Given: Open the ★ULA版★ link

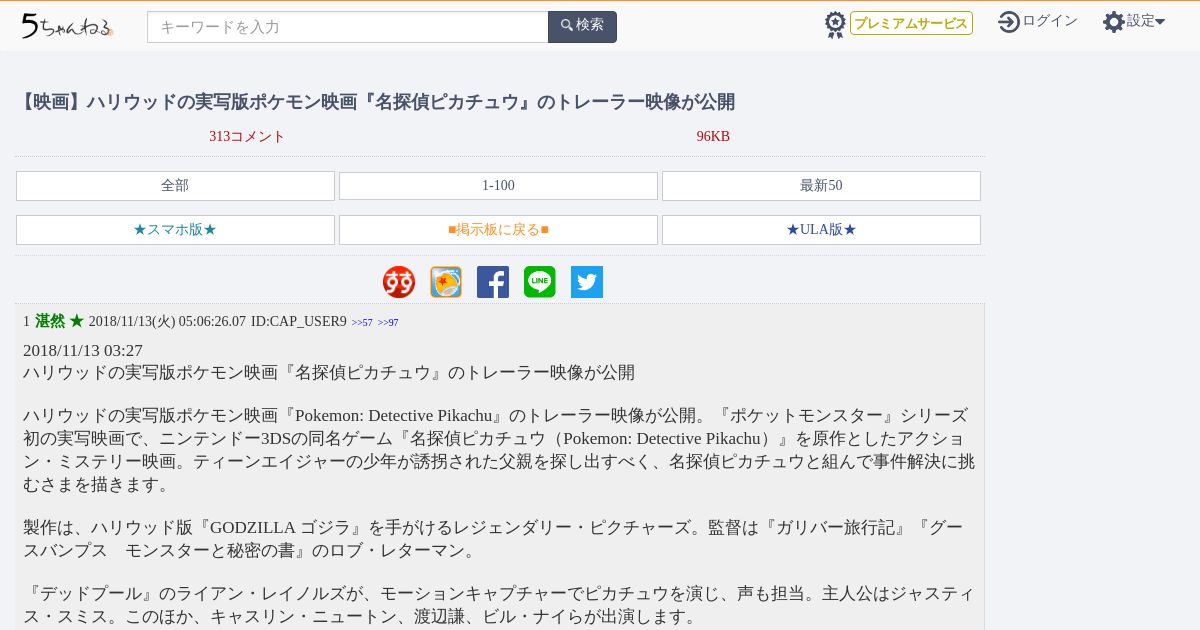Looking at the screenshot, I should tap(821, 230).
